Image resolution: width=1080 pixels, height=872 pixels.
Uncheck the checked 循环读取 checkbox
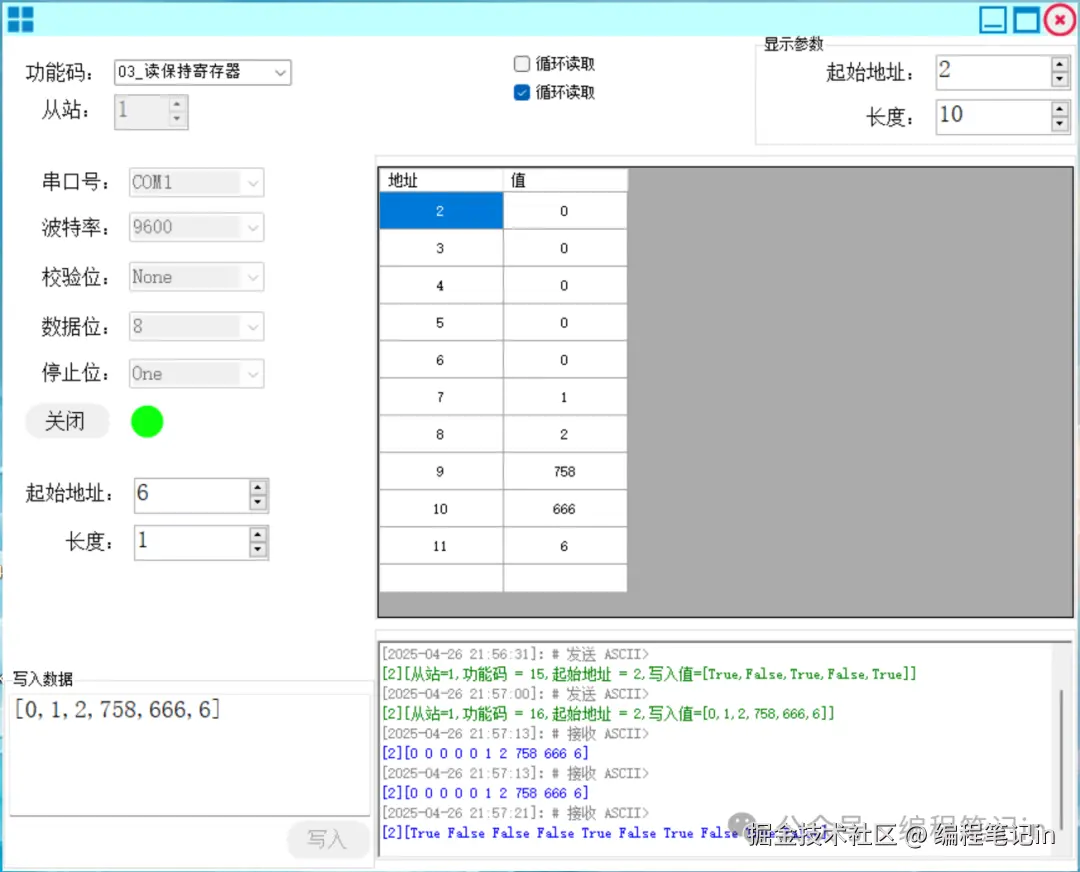pyautogui.click(x=521, y=92)
